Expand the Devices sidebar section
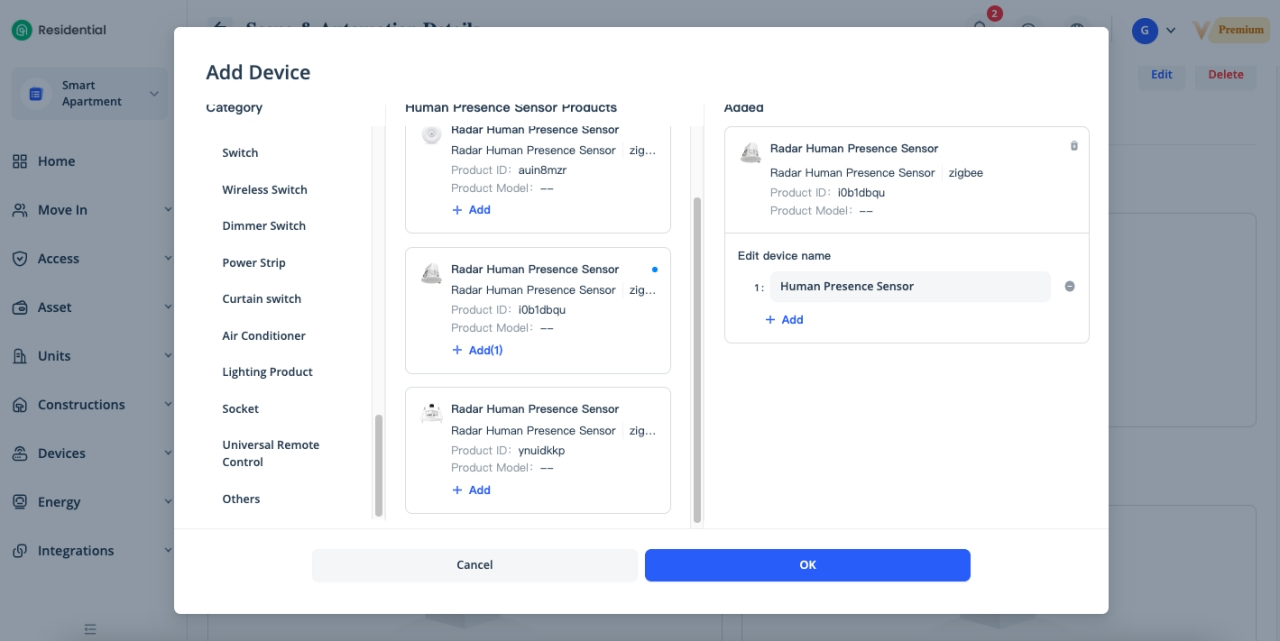 pyautogui.click(x=166, y=454)
